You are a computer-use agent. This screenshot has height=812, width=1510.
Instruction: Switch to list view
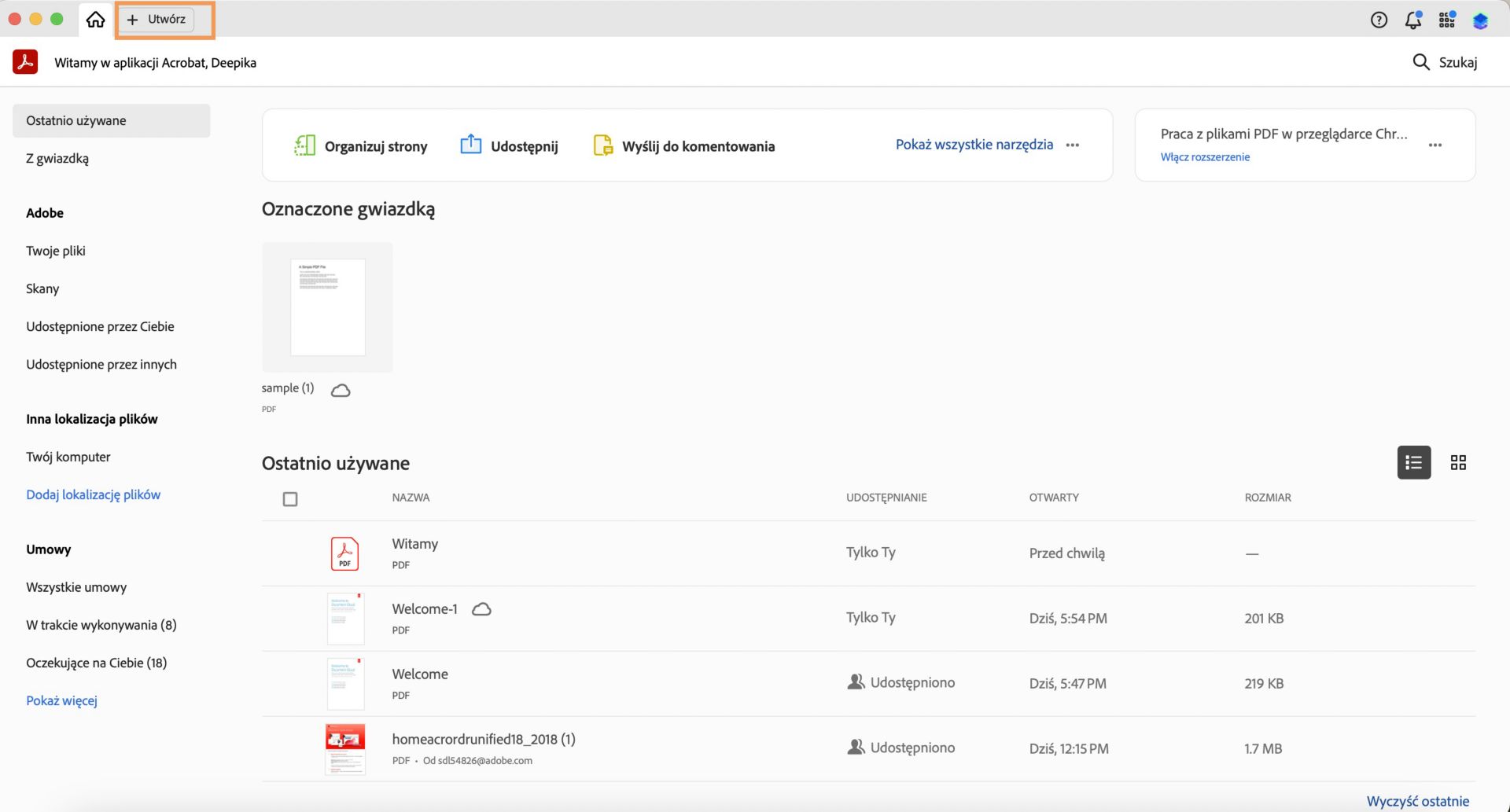click(1413, 462)
